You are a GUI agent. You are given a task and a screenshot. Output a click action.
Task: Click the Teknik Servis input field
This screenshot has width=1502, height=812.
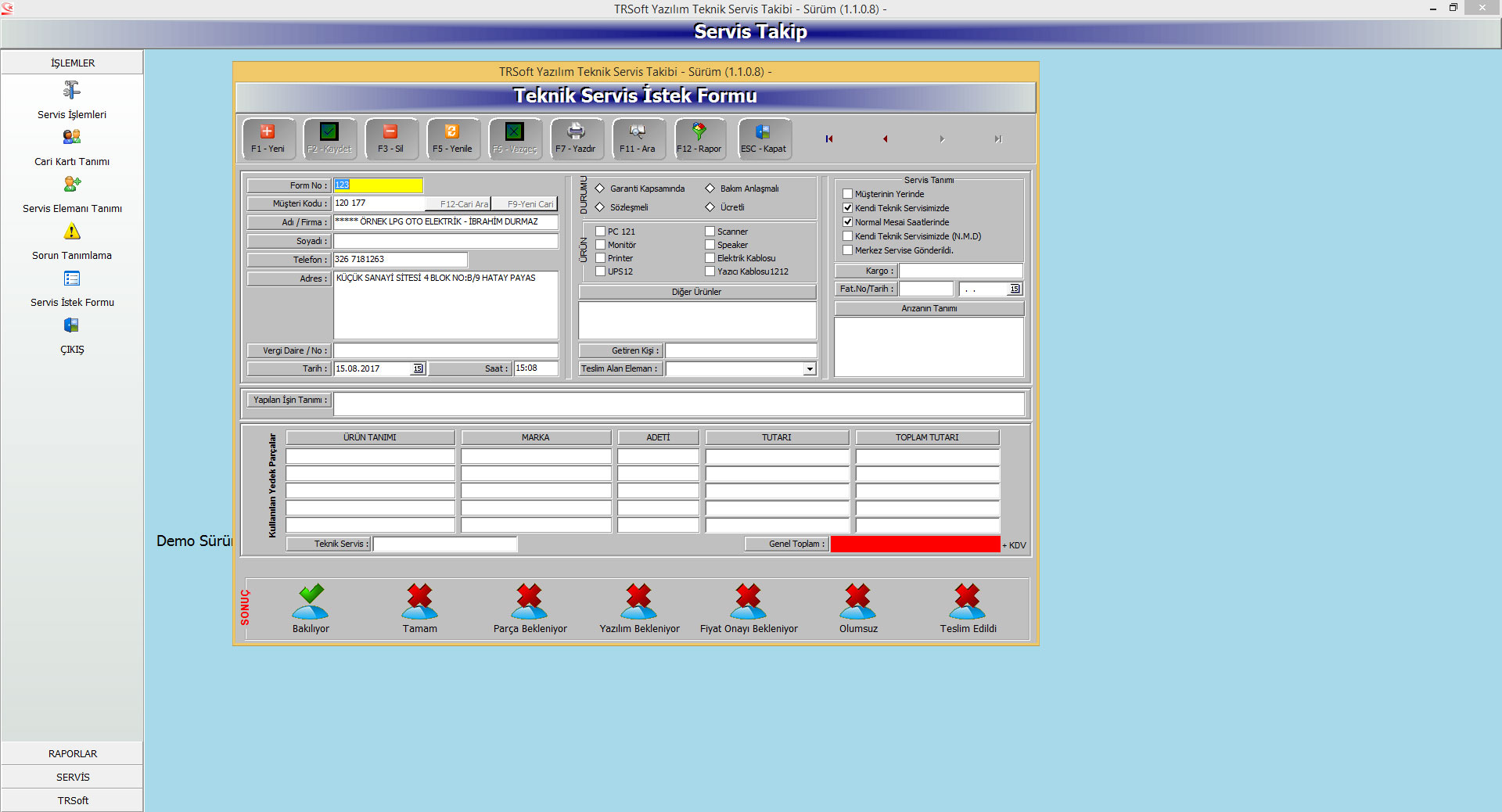click(x=445, y=544)
